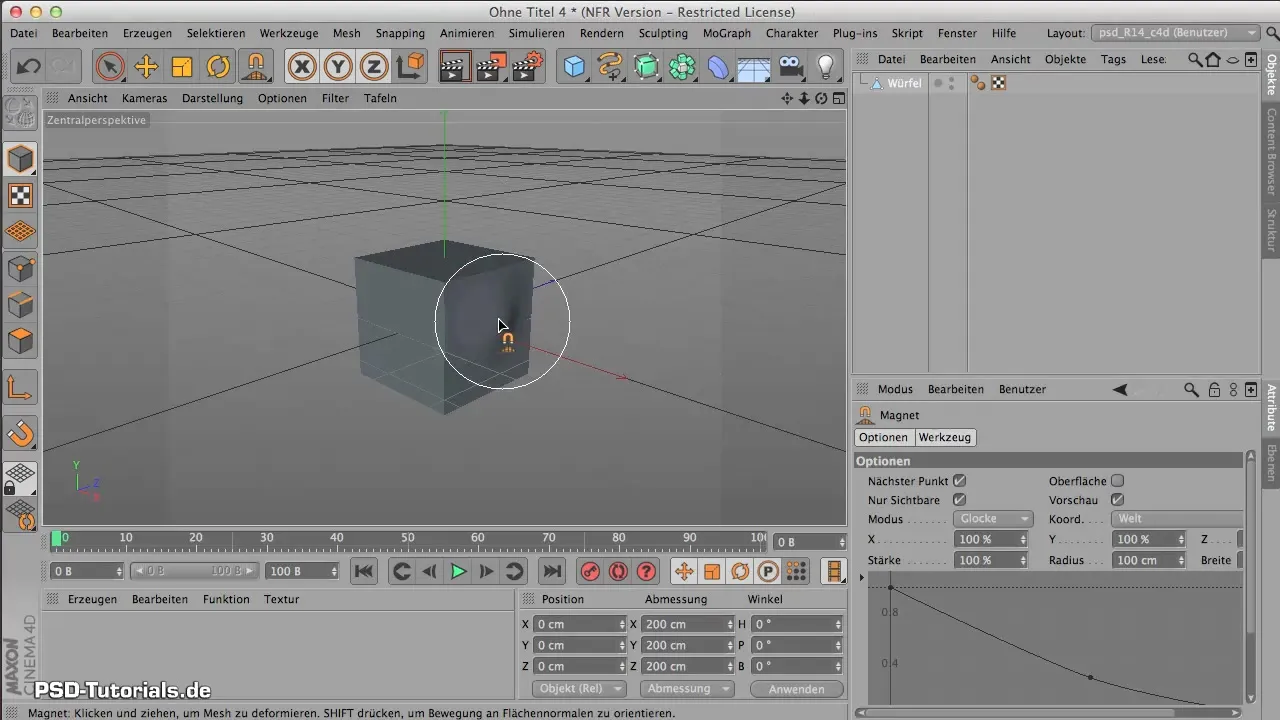
Task: Toggle X axis lock
Action: click(302, 67)
